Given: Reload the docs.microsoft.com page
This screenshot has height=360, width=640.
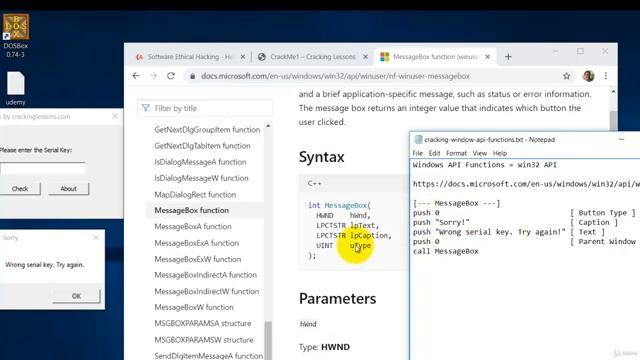Looking at the screenshot, I should (x=171, y=76).
